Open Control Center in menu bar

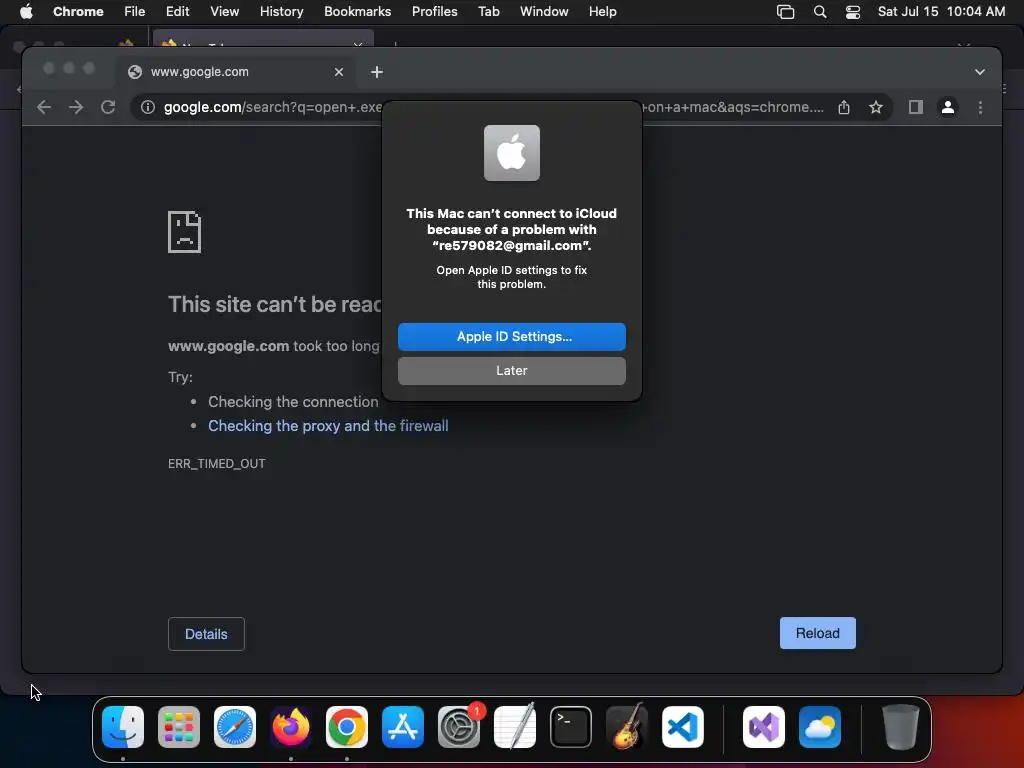tap(852, 11)
